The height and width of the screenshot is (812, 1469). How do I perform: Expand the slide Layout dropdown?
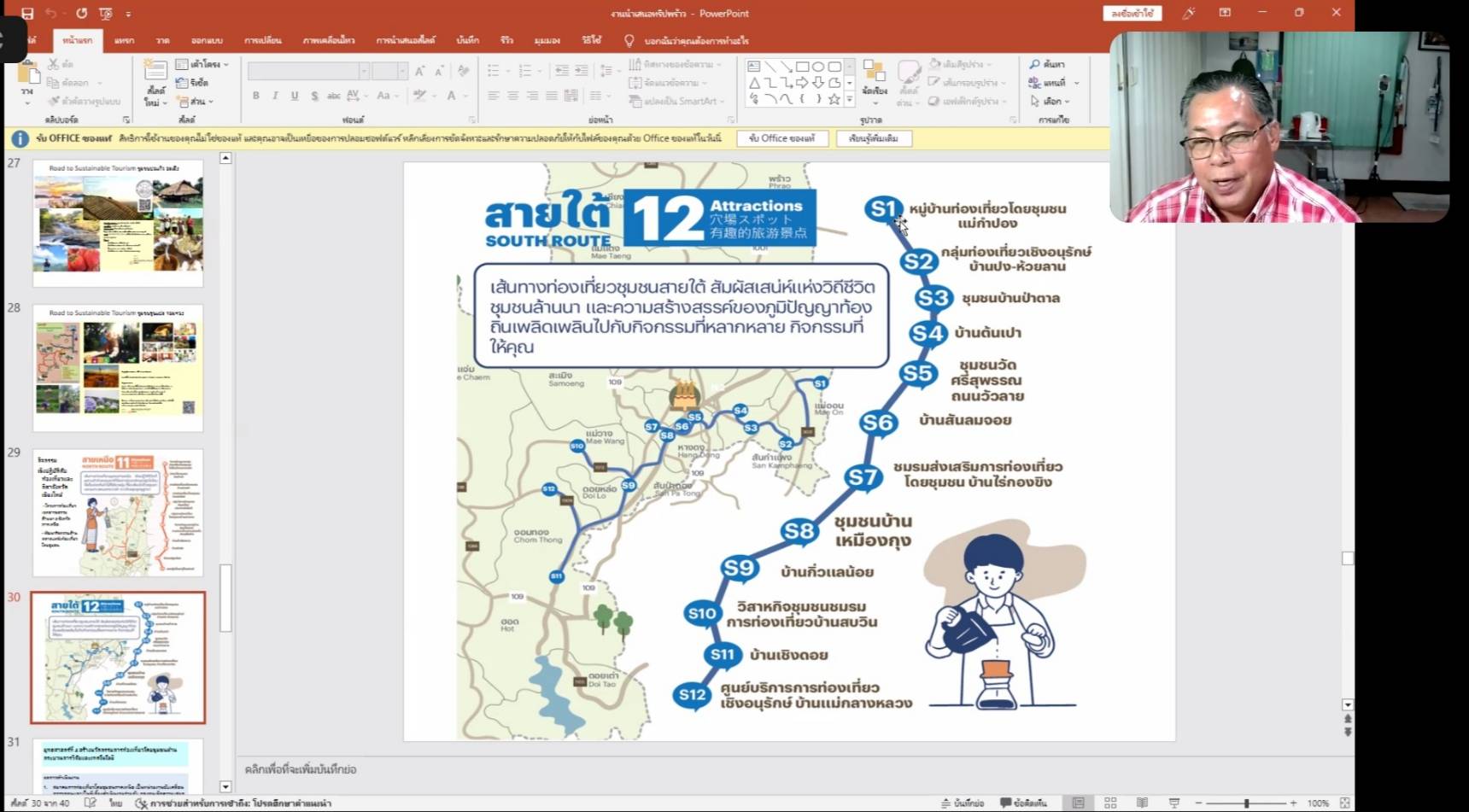202,64
